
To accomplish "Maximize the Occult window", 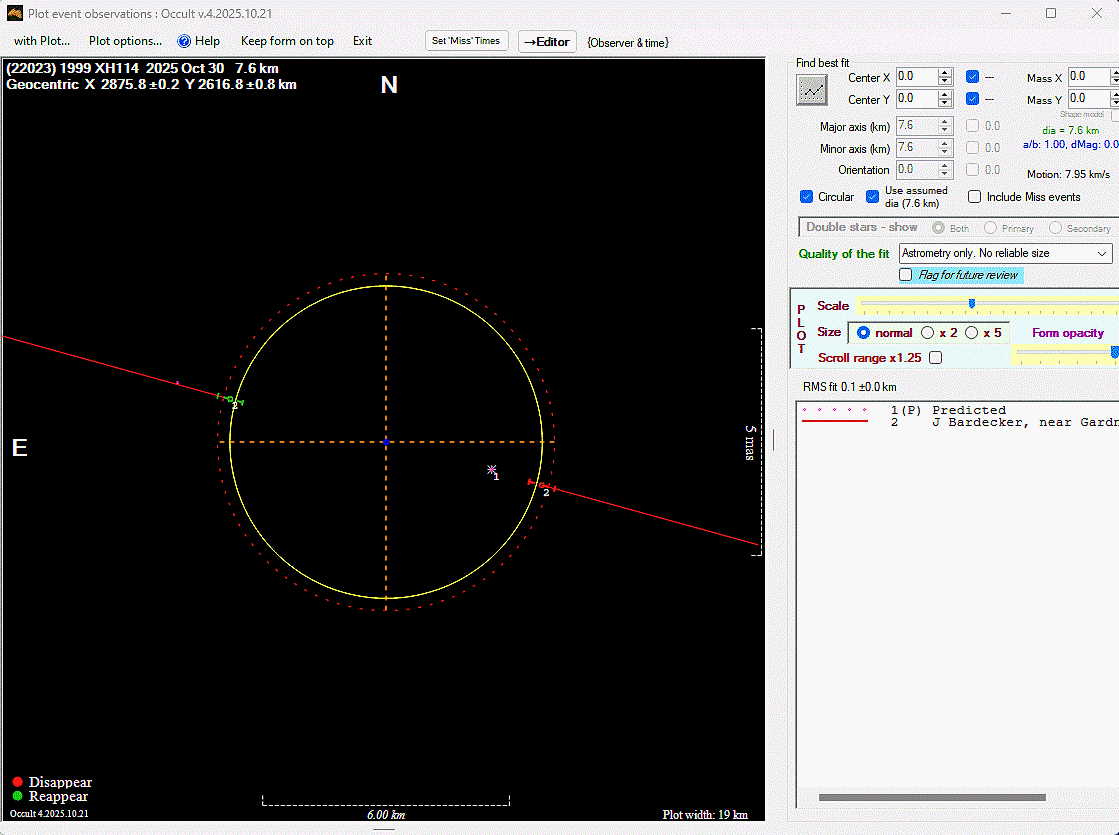I will tap(1051, 14).
